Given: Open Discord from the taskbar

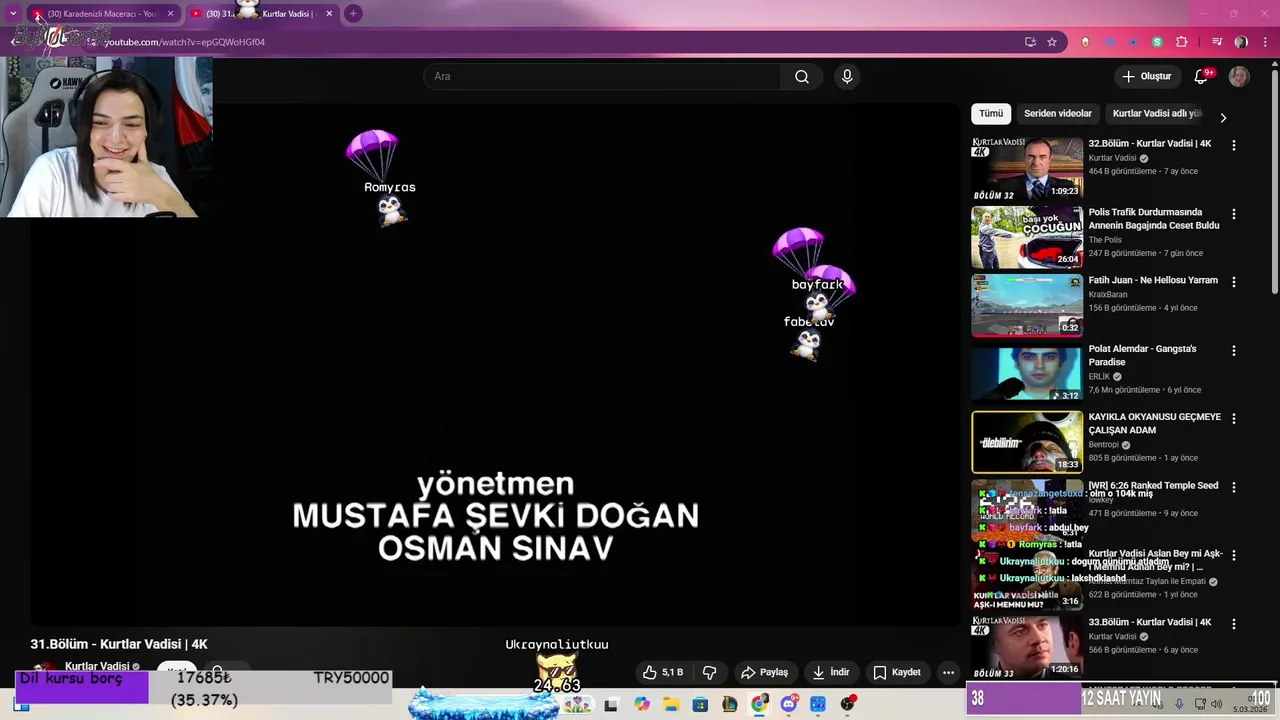Looking at the screenshot, I should click(x=789, y=705).
